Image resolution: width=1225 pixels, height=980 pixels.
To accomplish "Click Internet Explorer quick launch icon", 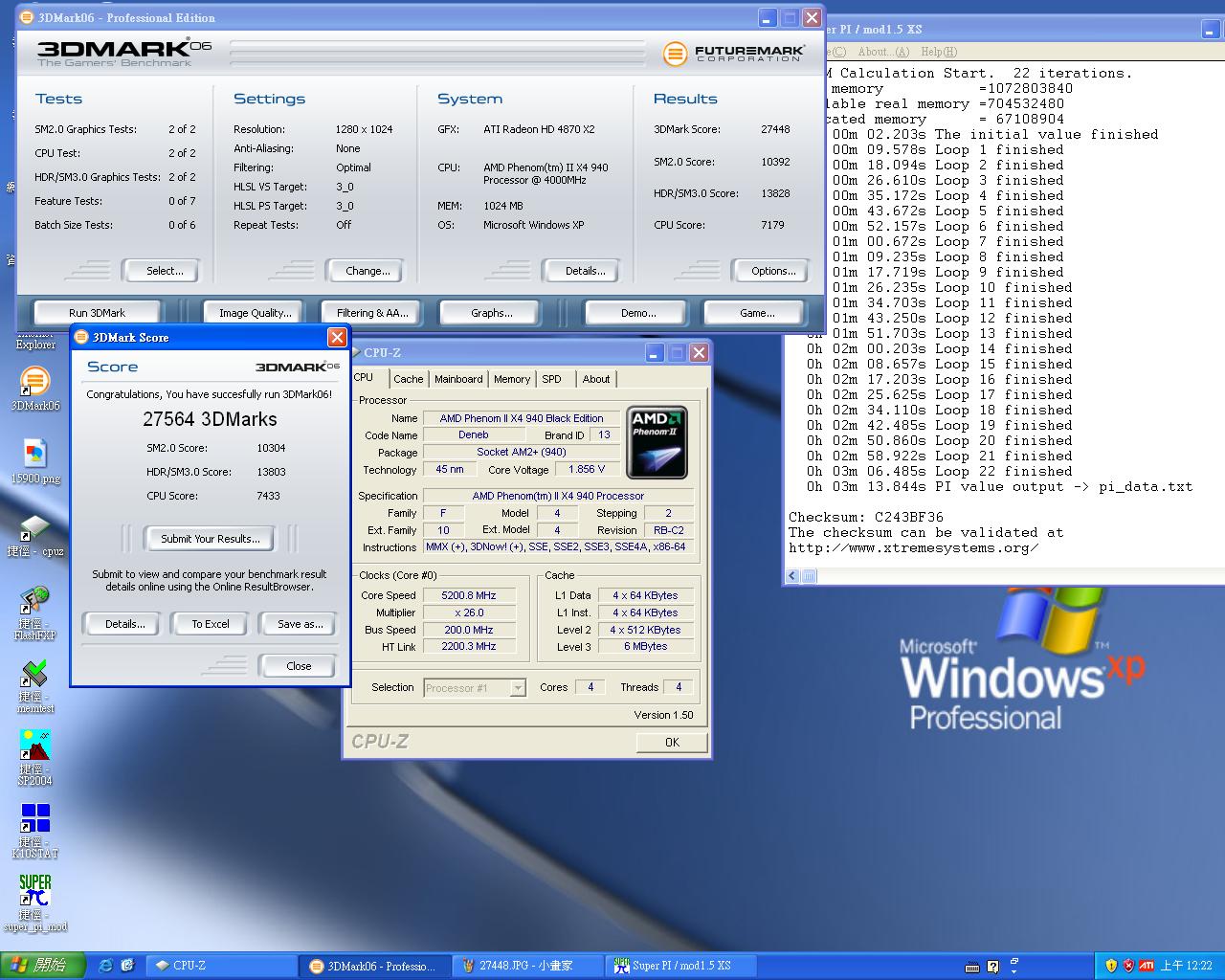I will [x=106, y=966].
